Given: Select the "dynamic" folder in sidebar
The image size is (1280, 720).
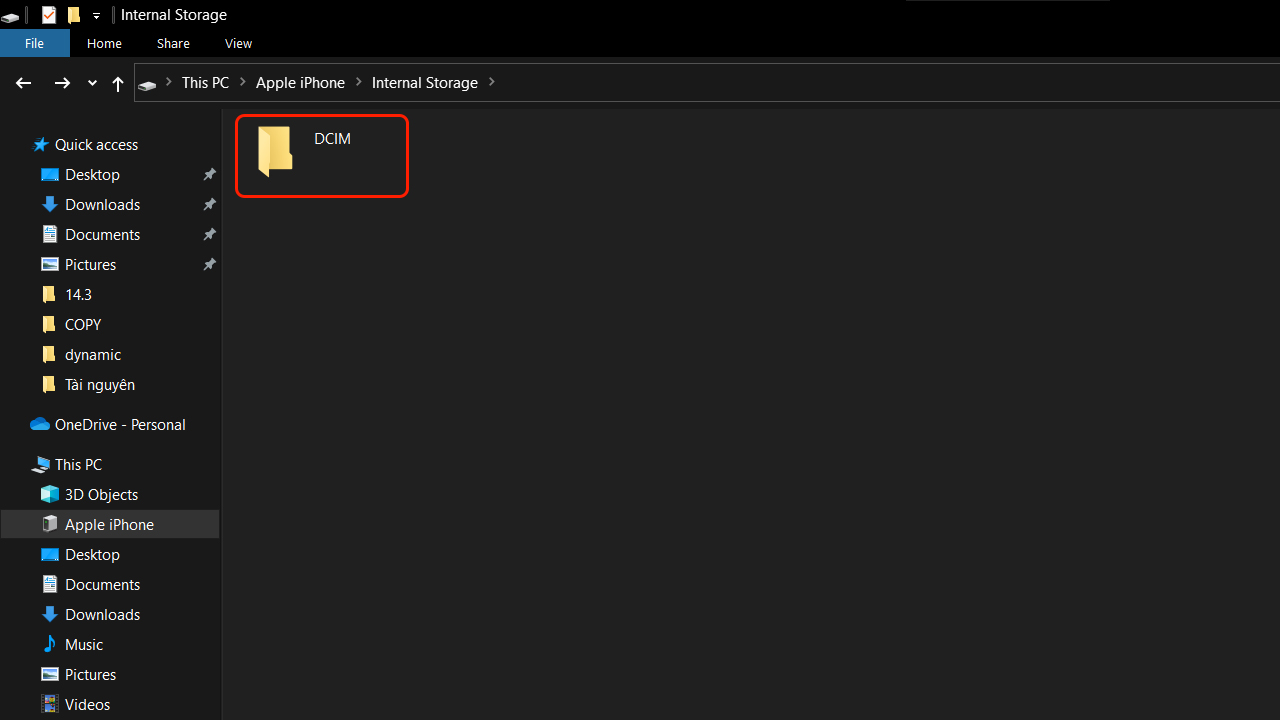Looking at the screenshot, I should click(93, 355).
